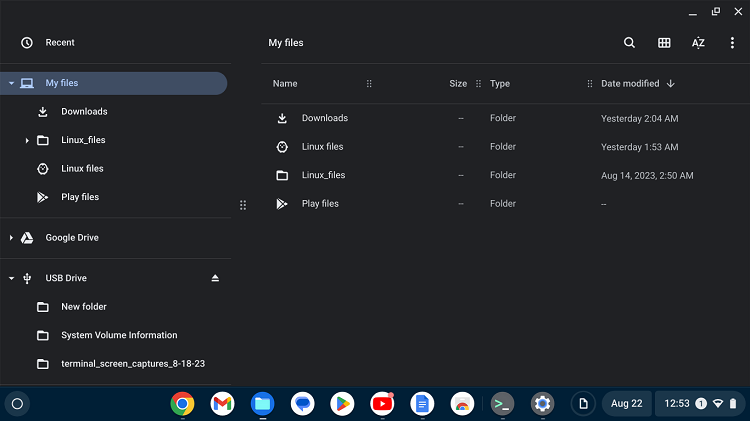Launch YouTube from the shelf
The image size is (750, 421).
(x=382, y=404)
